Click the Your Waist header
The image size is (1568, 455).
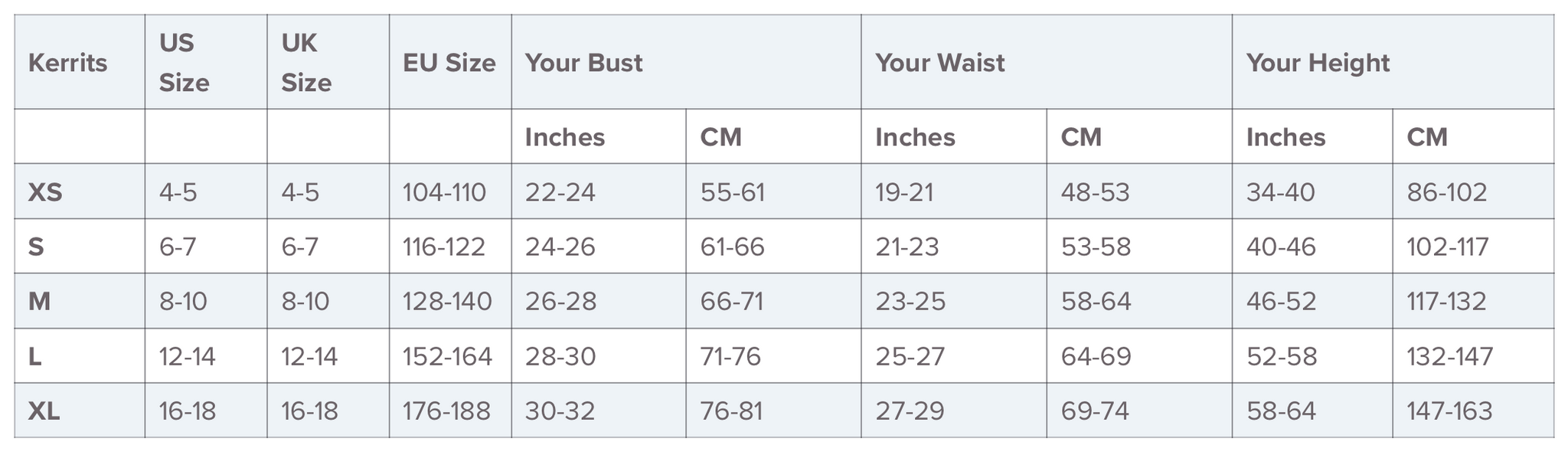click(939, 63)
